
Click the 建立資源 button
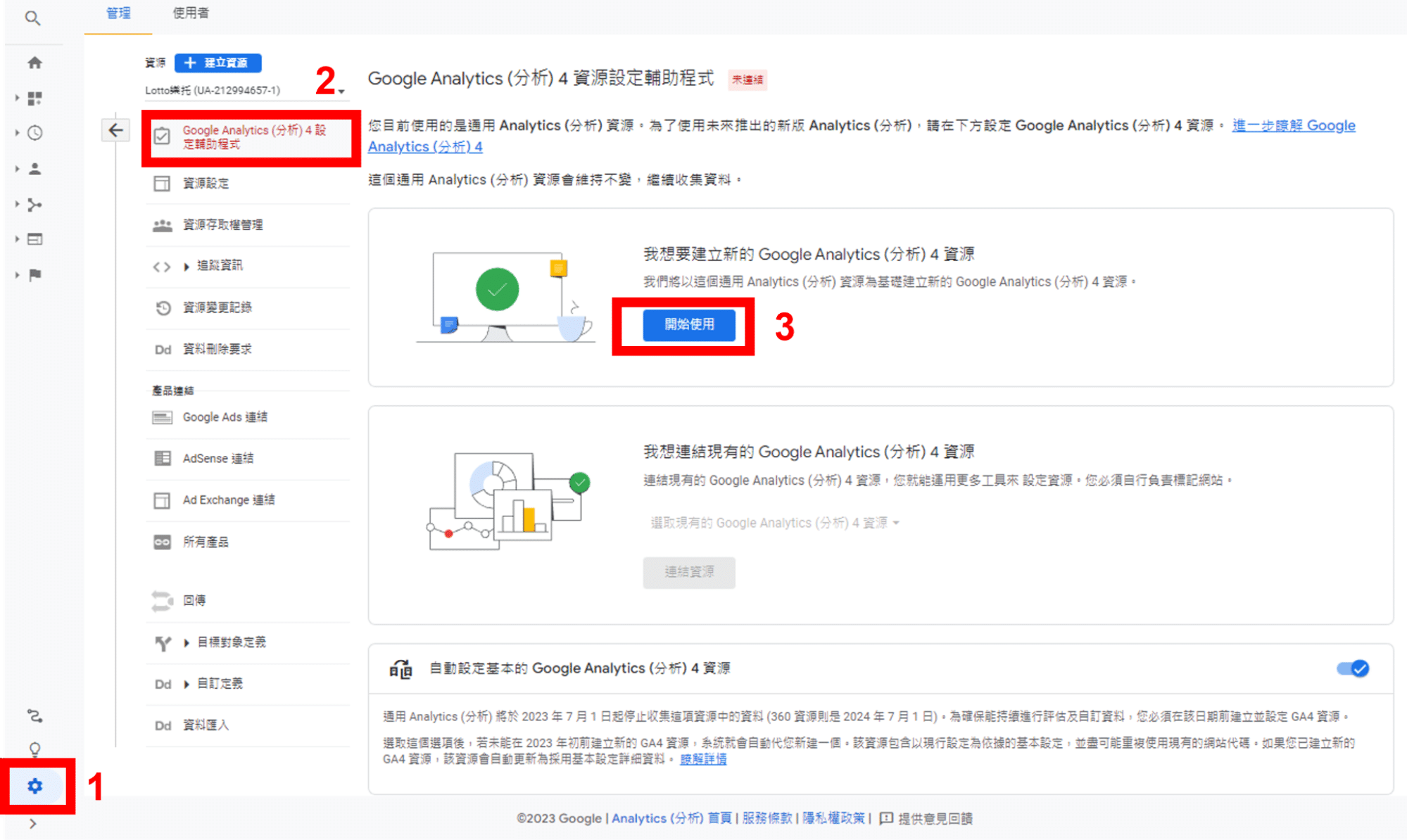coord(217,63)
